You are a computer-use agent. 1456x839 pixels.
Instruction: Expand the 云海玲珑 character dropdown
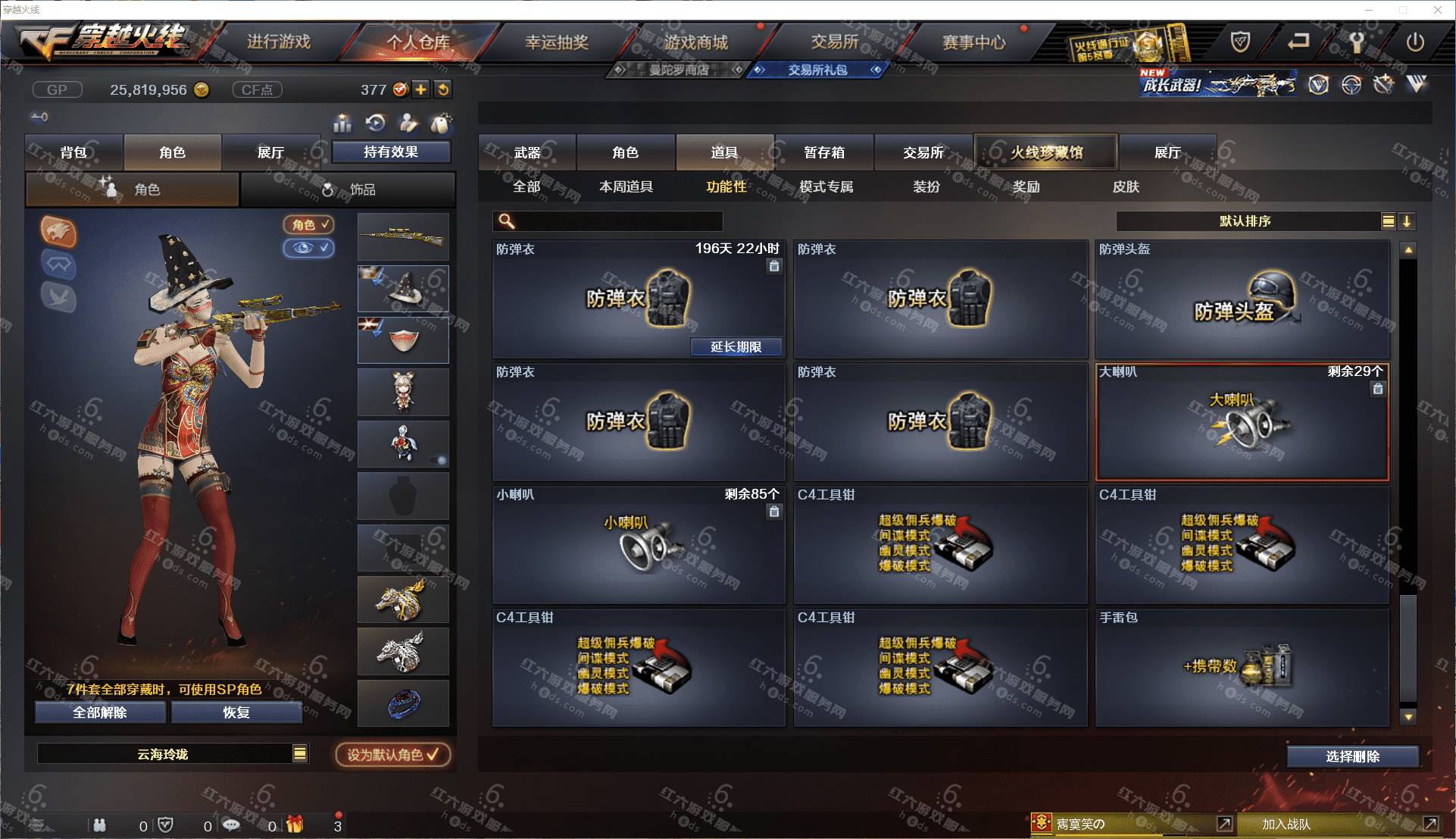point(300,753)
